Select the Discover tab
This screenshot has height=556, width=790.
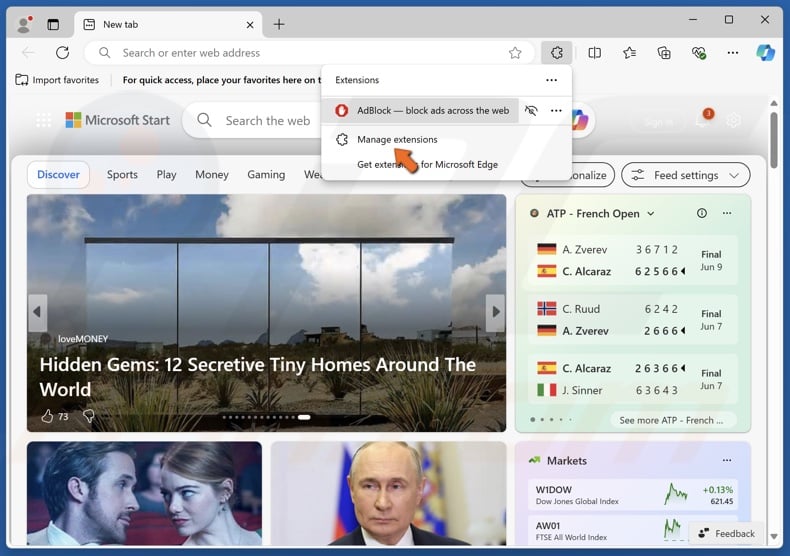[58, 175]
